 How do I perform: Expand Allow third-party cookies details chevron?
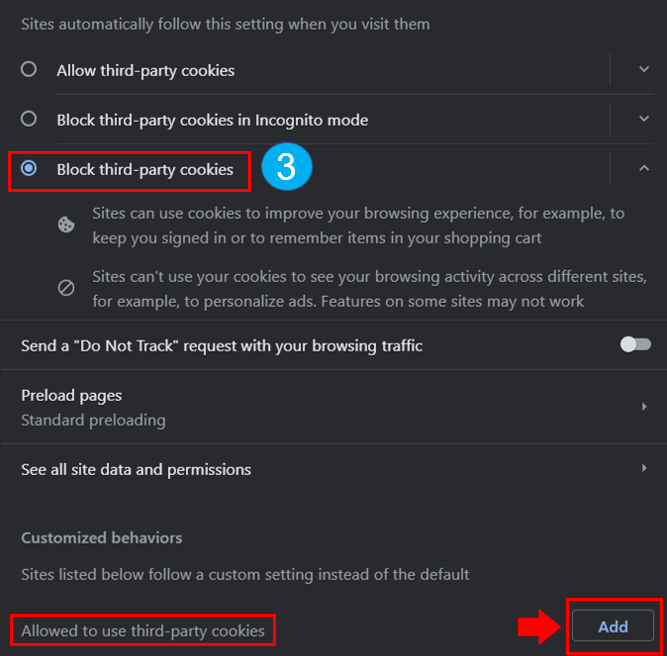click(644, 69)
